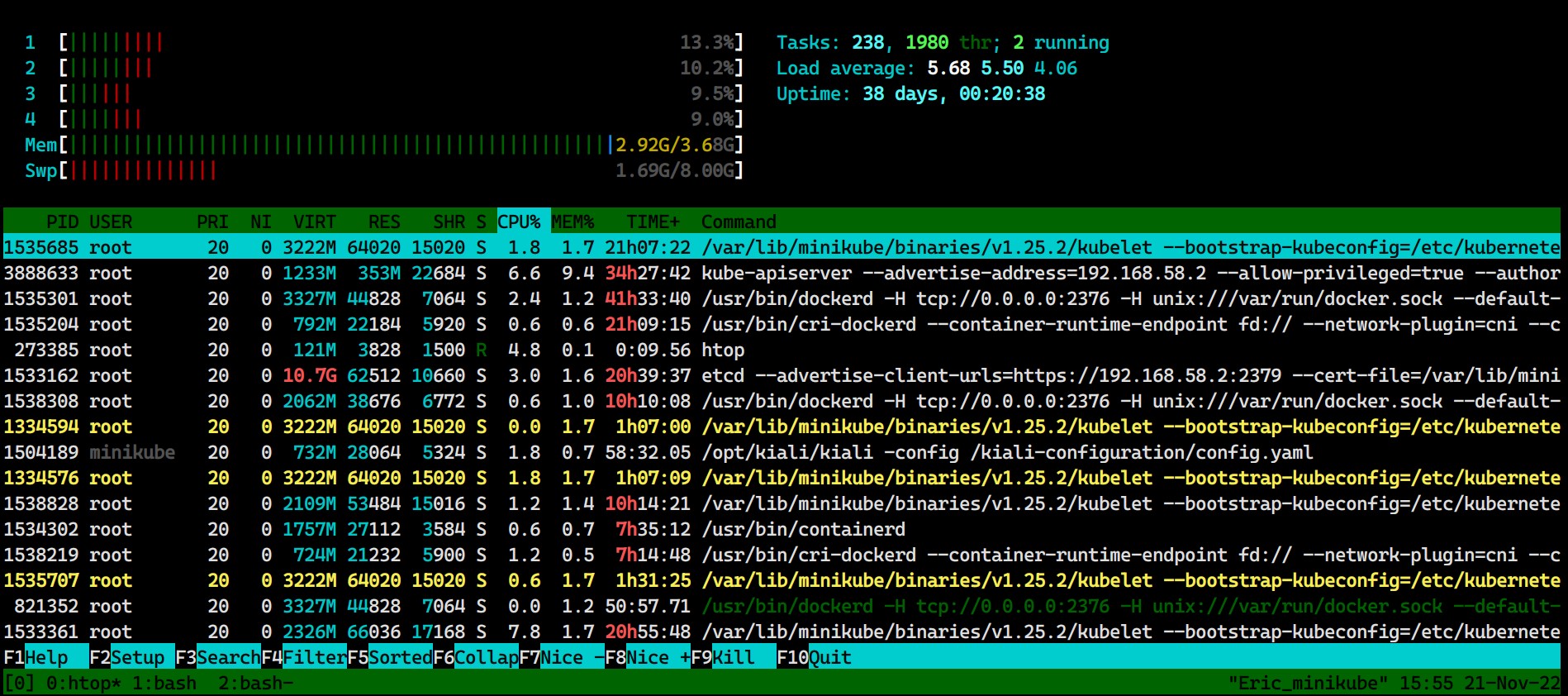Click the Mem usage meter bar
This screenshot has height=696, width=1568.
point(401,145)
